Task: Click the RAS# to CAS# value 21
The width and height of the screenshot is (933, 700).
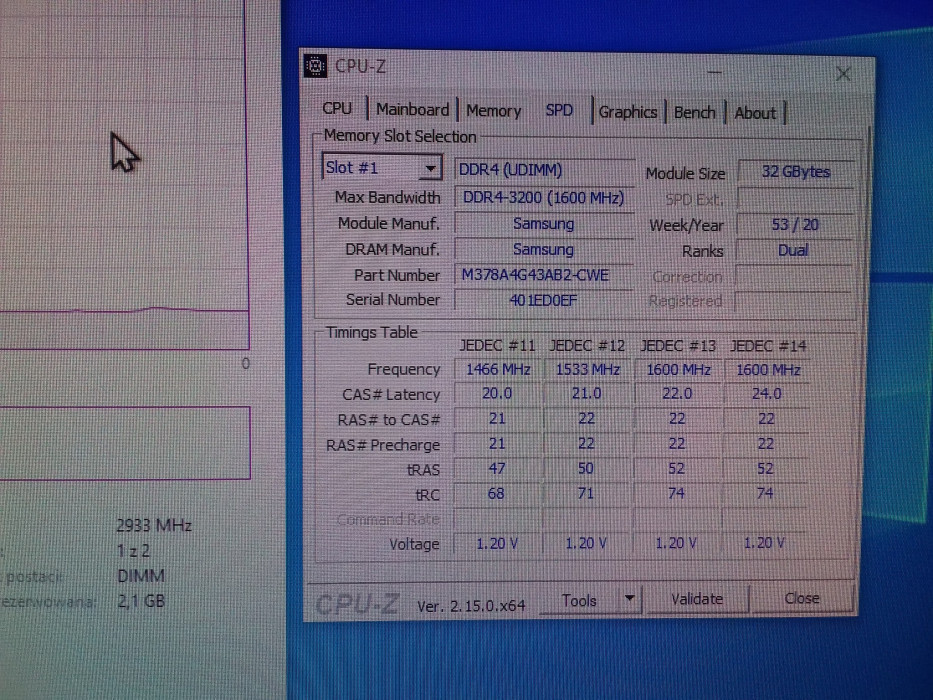Action: click(497, 419)
